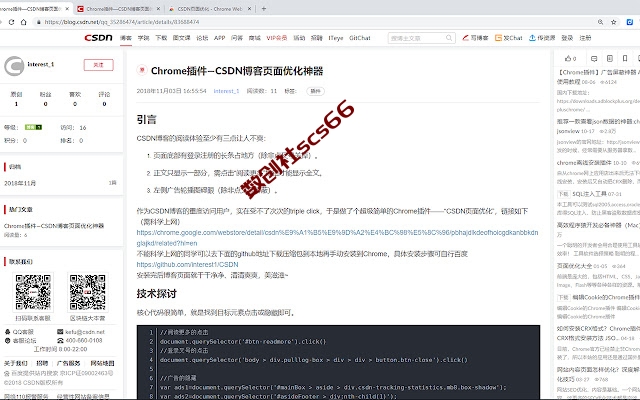Open popular article Chrome插件–CSDN博客页面优化神器 in sidebar
Screen dimensions: 640x400
tap(54, 226)
